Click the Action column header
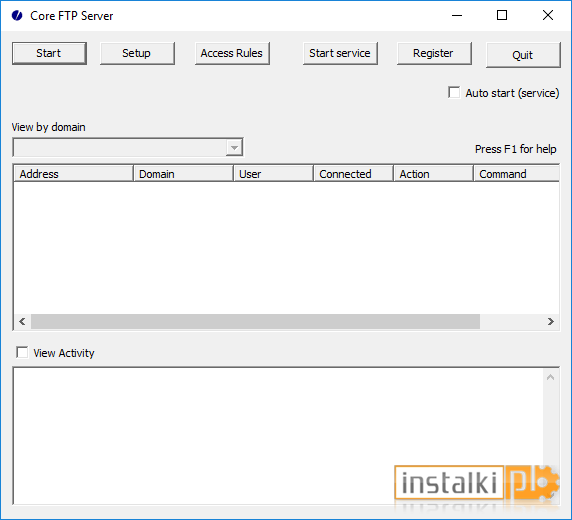 pos(433,174)
